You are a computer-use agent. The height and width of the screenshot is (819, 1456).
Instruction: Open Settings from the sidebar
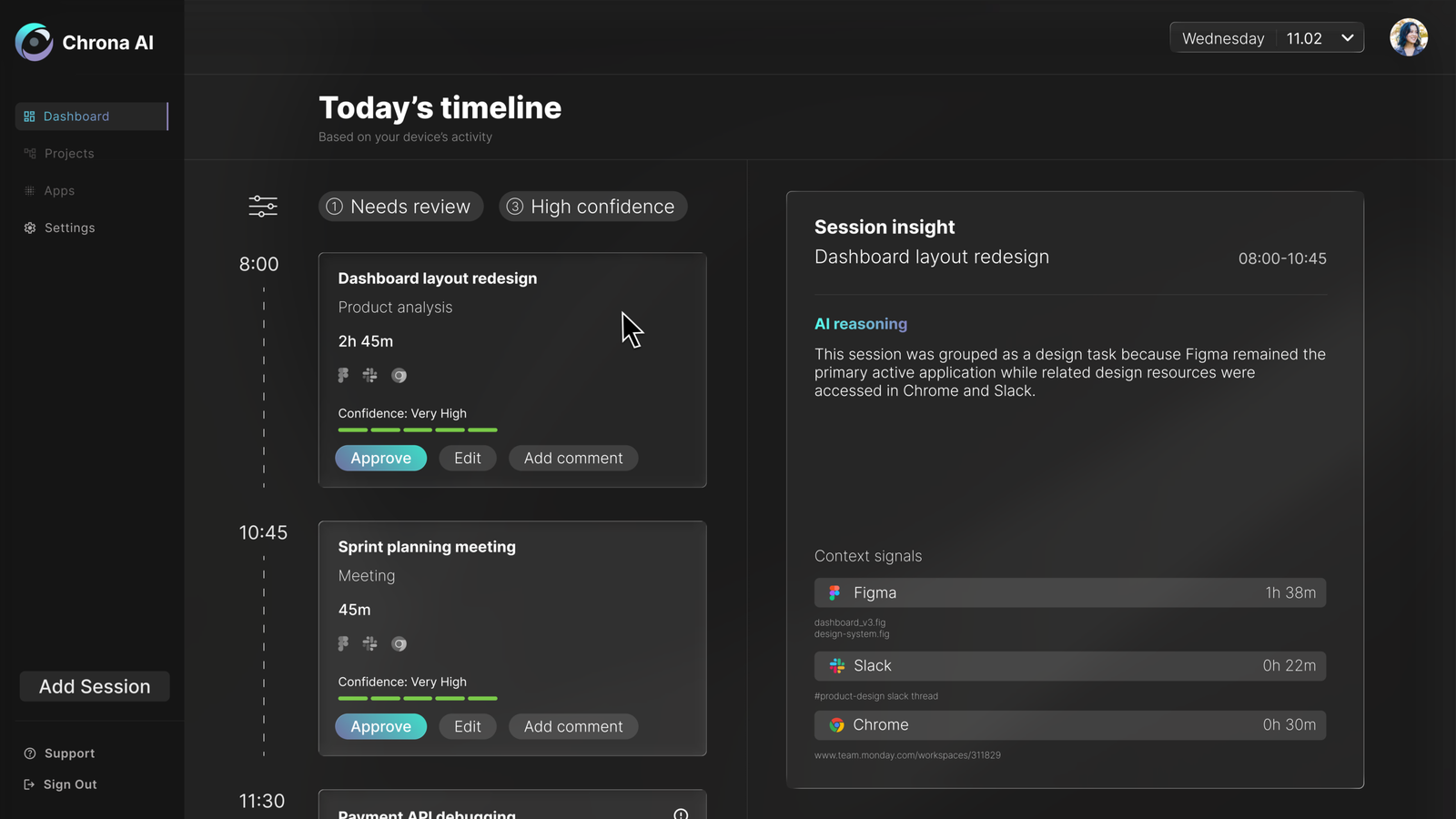(69, 228)
